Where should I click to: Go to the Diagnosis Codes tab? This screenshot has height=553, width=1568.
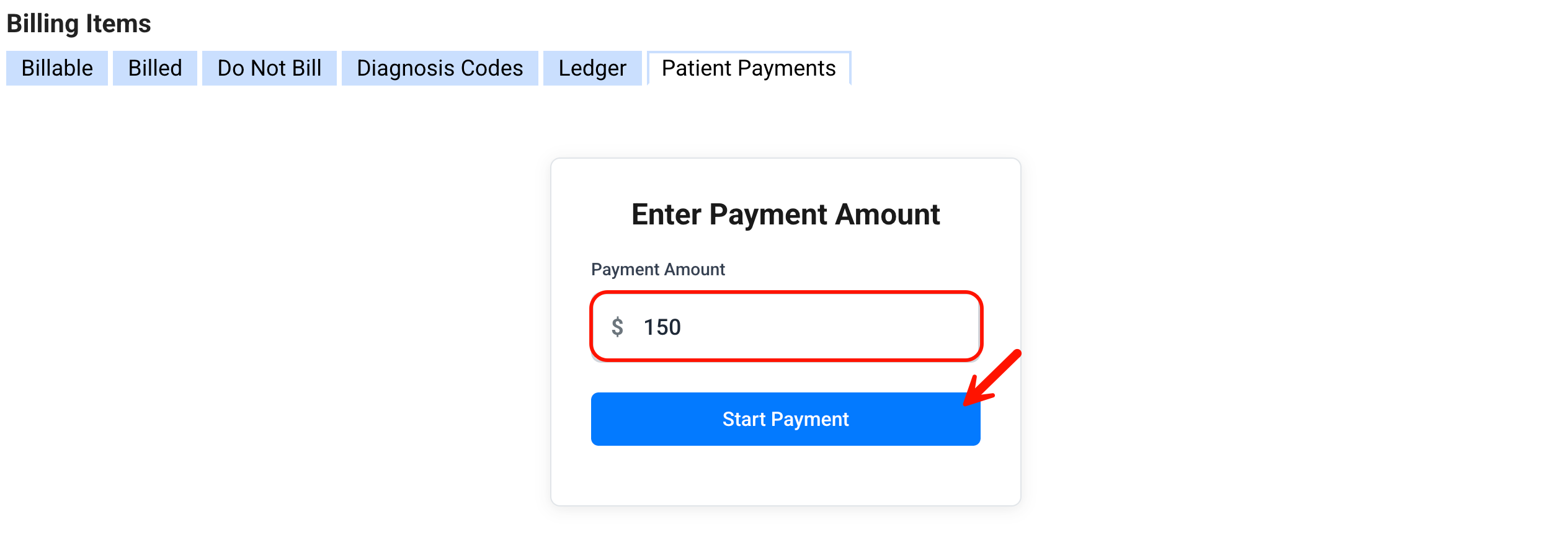tap(440, 68)
